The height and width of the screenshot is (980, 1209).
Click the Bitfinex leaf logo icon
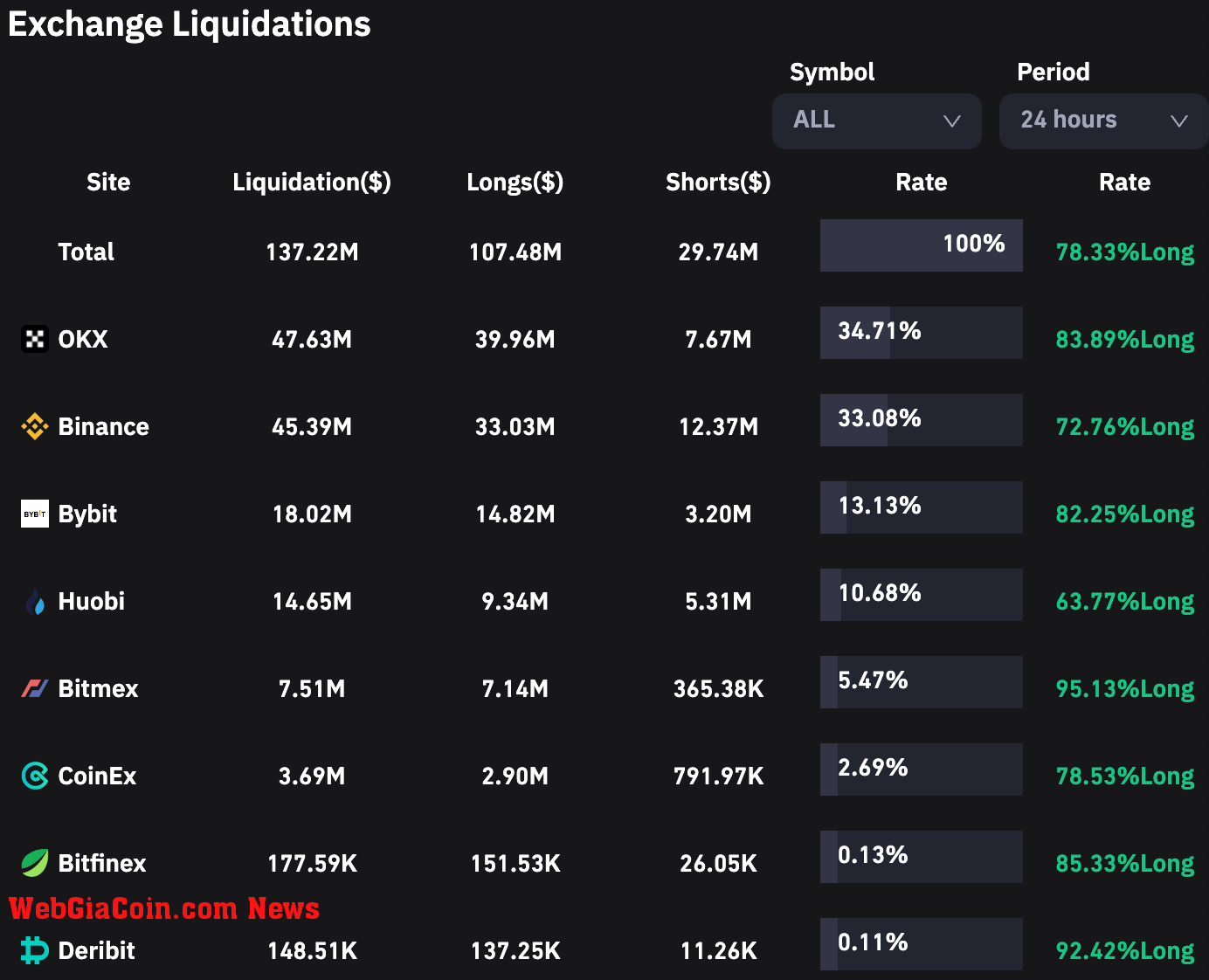click(35, 863)
